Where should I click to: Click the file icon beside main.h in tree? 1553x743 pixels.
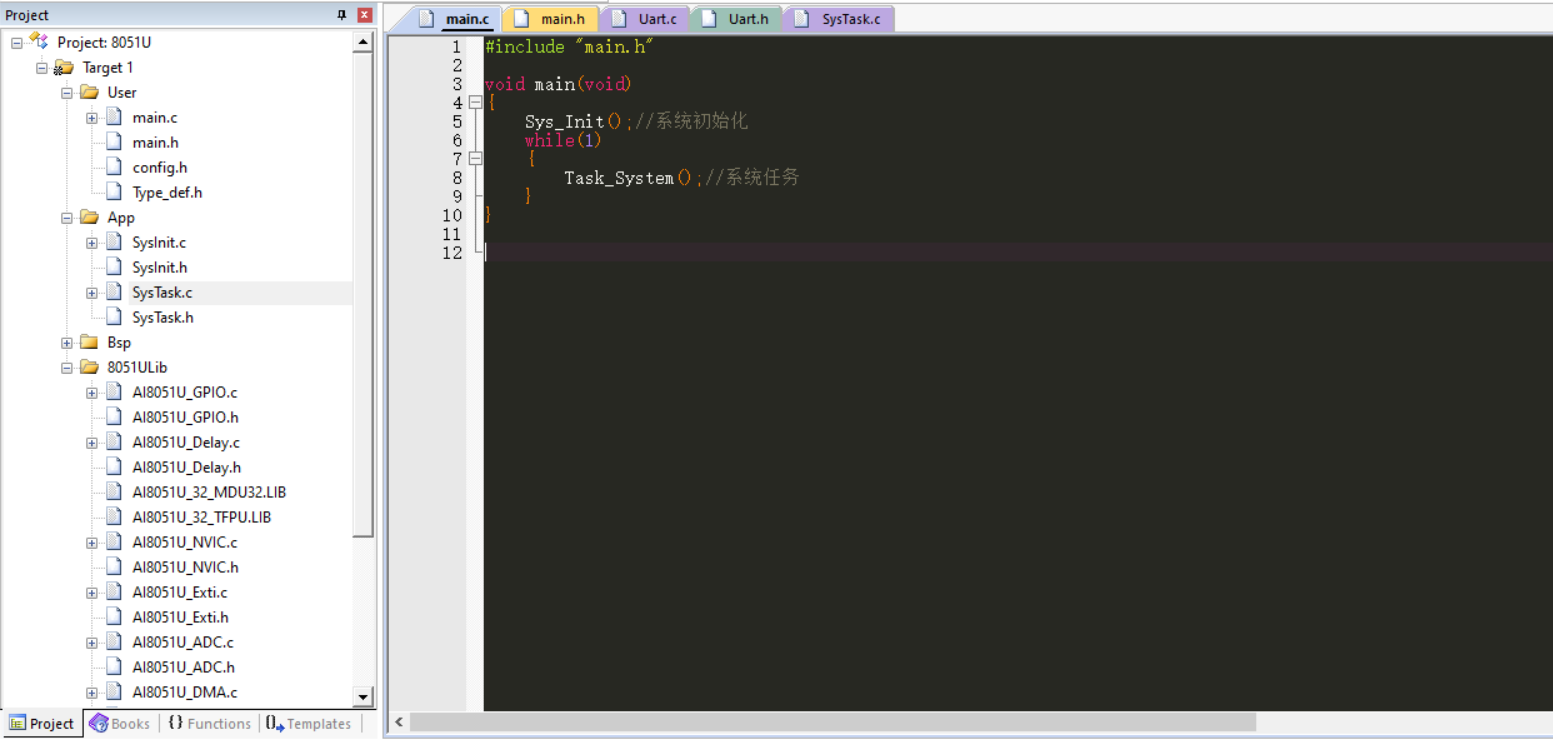pyautogui.click(x=113, y=142)
